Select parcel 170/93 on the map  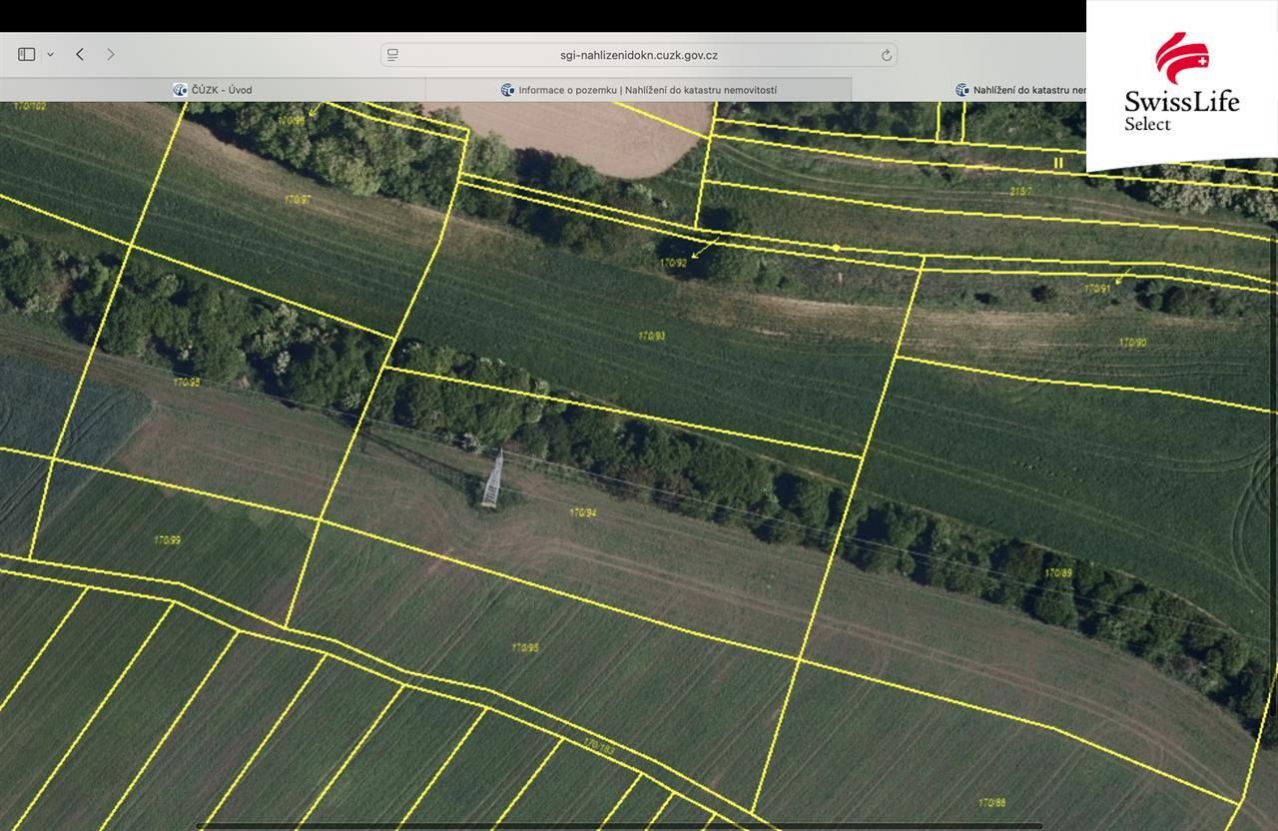[652, 336]
